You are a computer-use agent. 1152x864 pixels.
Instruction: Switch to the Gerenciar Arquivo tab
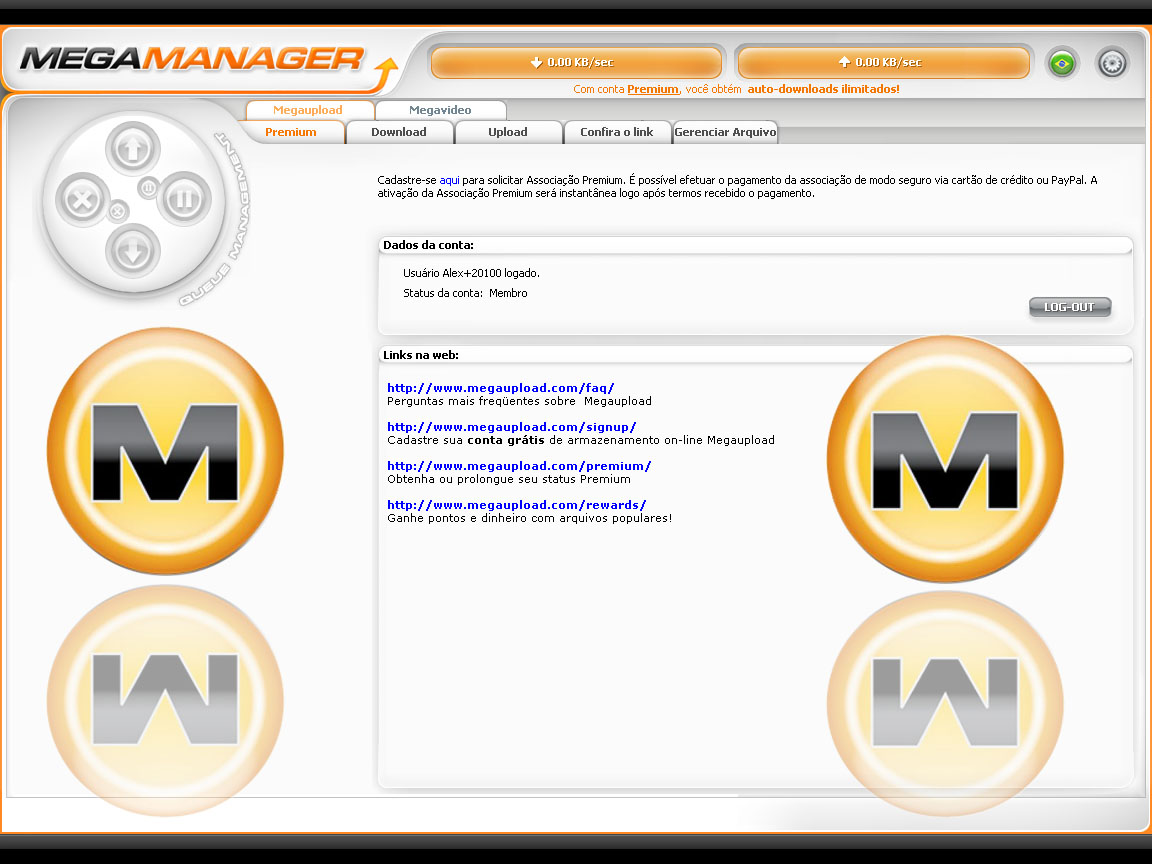pos(725,131)
